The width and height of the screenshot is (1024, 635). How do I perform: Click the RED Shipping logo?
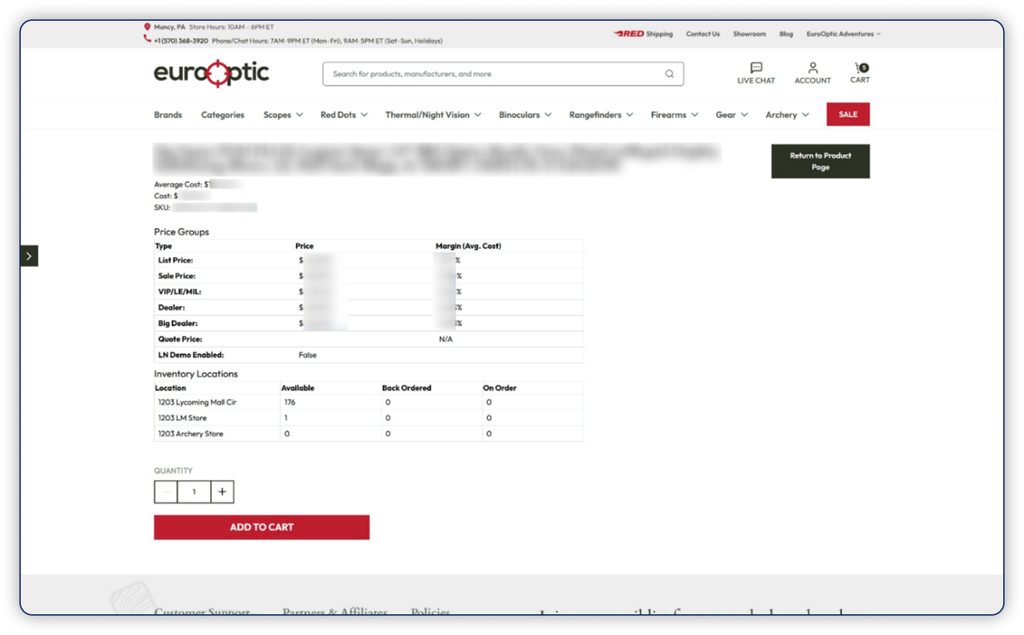point(630,33)
